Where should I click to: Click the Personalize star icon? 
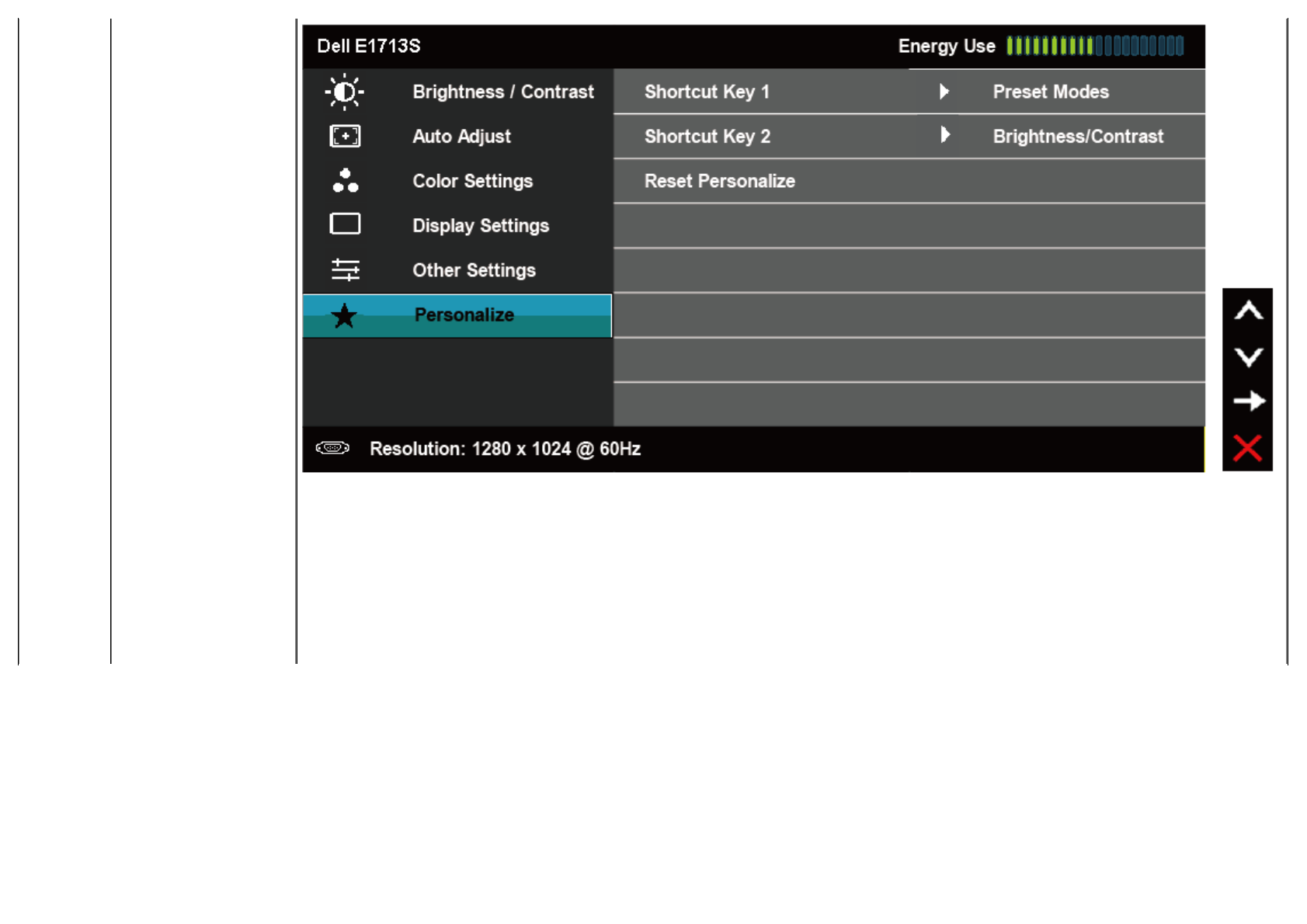click(x=344, y=315)
